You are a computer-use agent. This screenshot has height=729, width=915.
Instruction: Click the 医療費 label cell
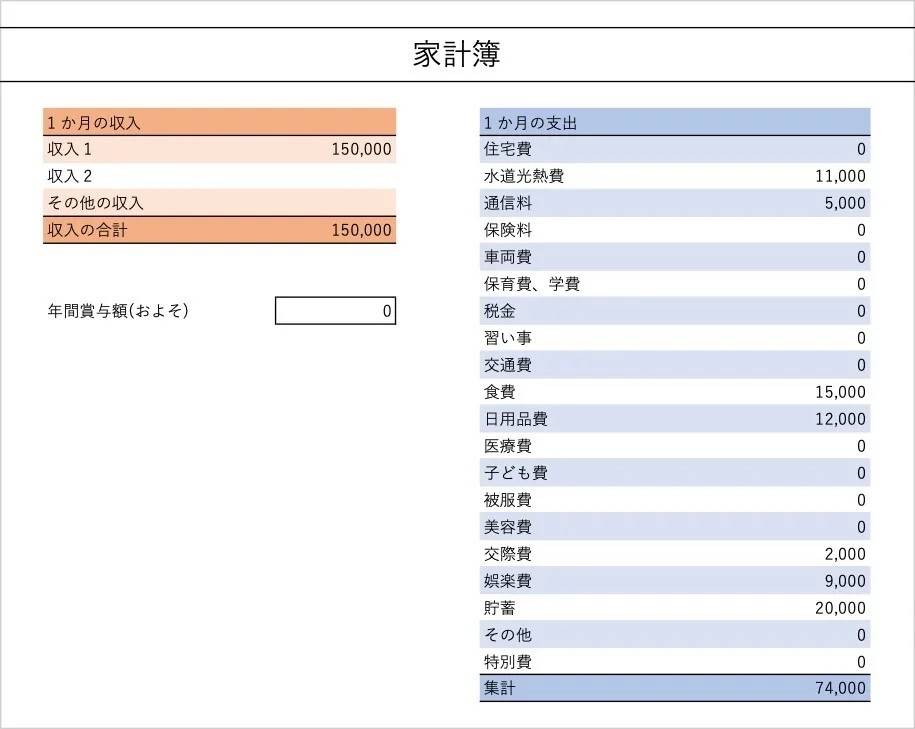click(508, 446)
